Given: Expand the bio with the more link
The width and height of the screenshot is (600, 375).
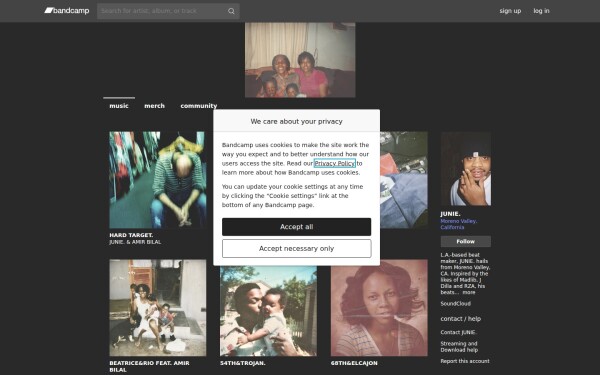Looking at the screenshot, I should pyautogui.click(x=469, y=292).
